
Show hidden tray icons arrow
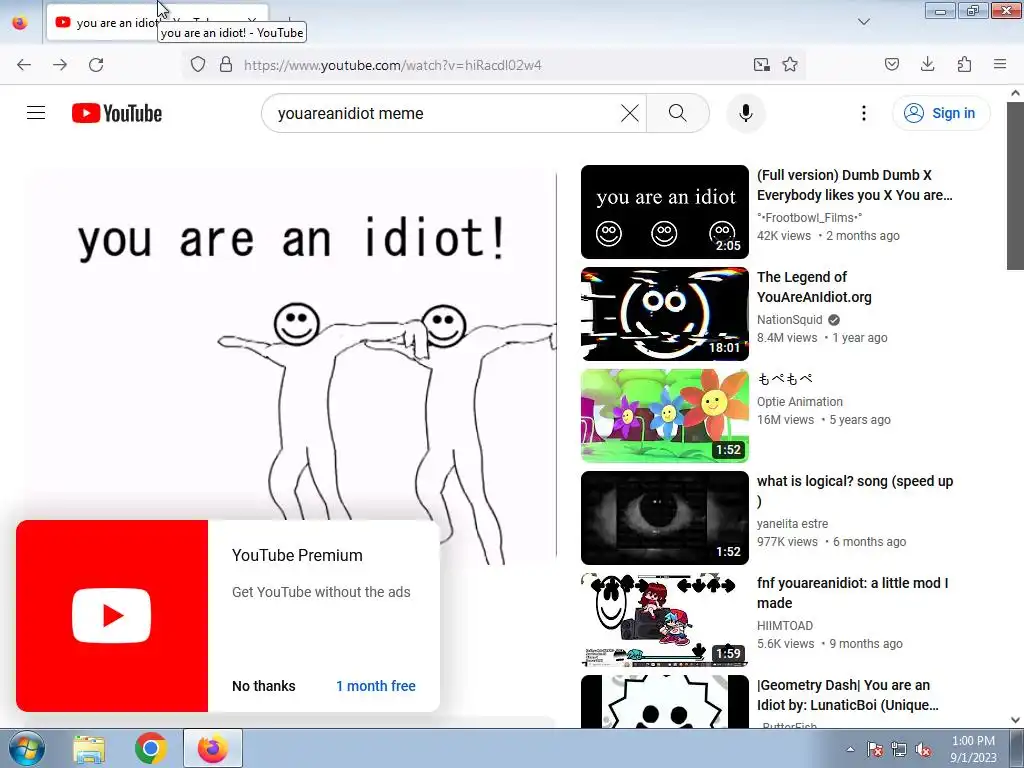click(x=850, y=750)
